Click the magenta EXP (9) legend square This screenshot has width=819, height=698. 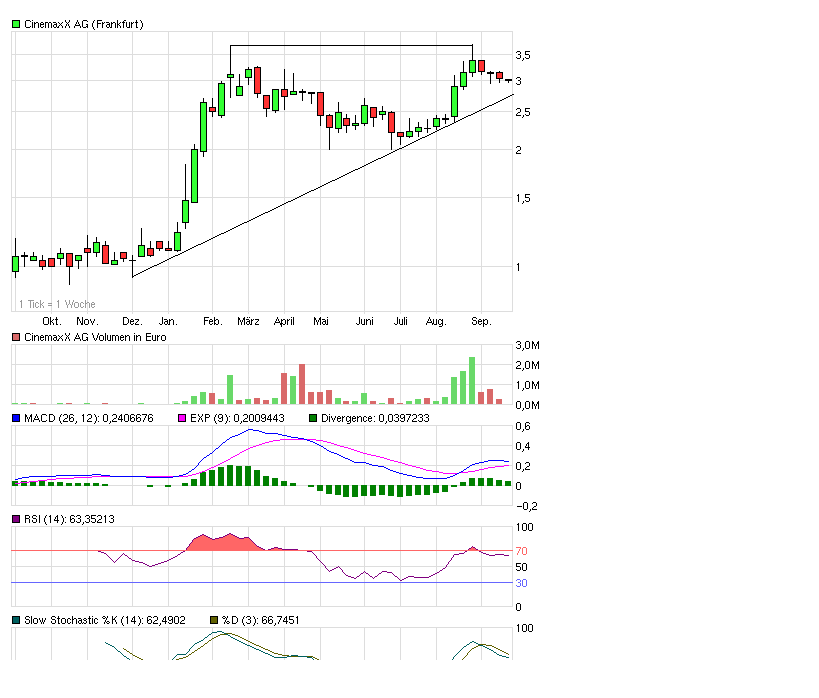[x=182, y=418]
